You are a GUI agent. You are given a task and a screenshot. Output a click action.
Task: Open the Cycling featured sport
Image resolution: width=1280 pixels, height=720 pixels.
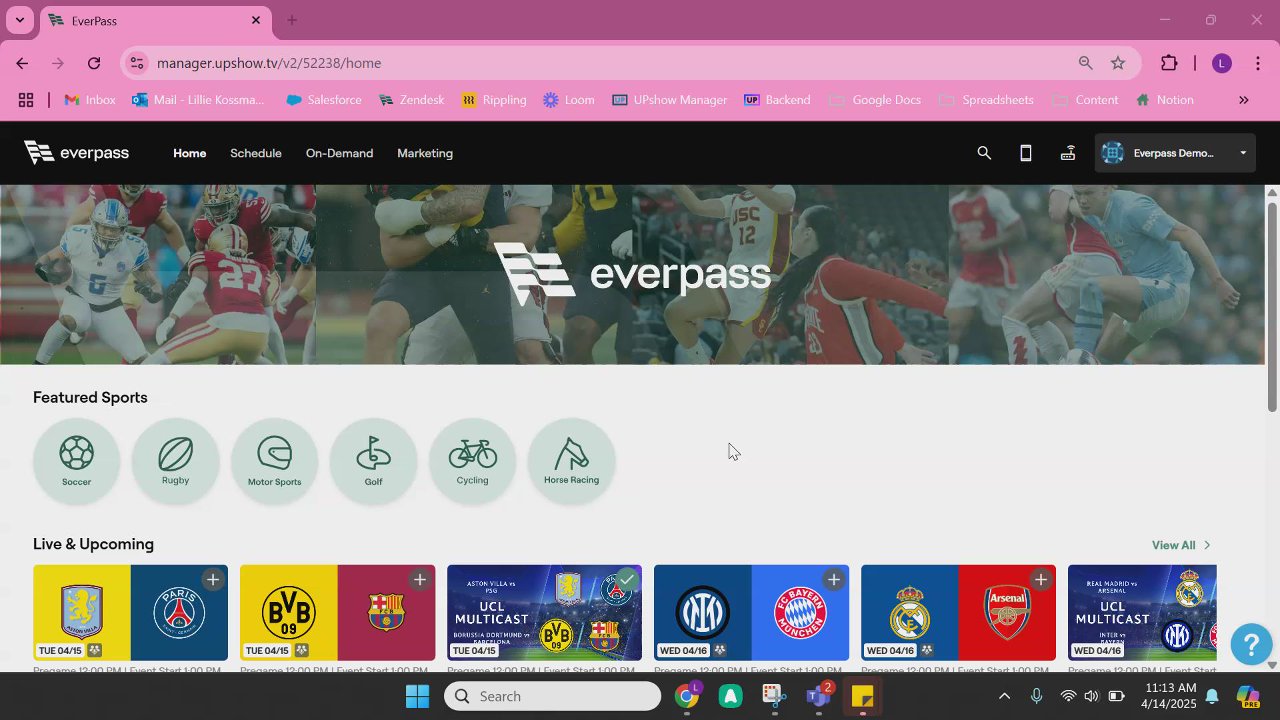[472, 461]
